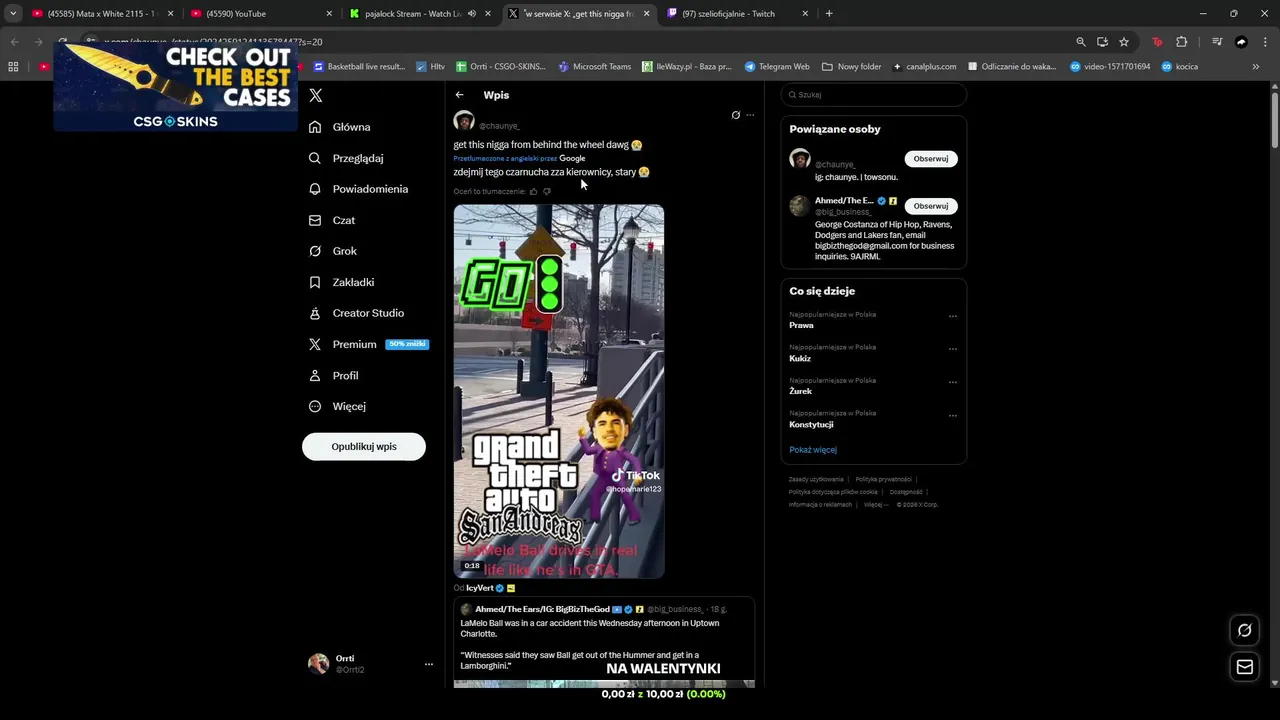Screen dimensions: 1280x720
Task: Open @chaunye_ avatar on the post
Action: click(x=464, y=121)
